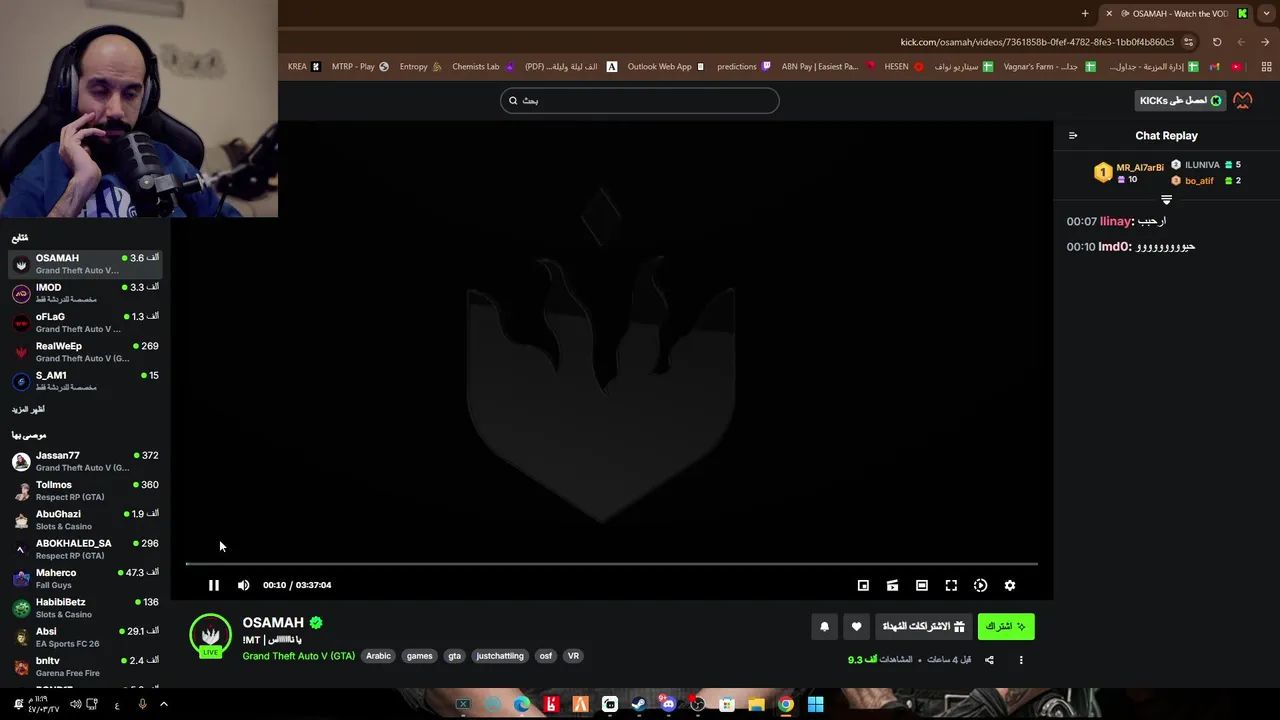Open S_AM1 channel in sidebar
Image resolution: width=1280 pixels, height=720 pixels.
[86, 381]
